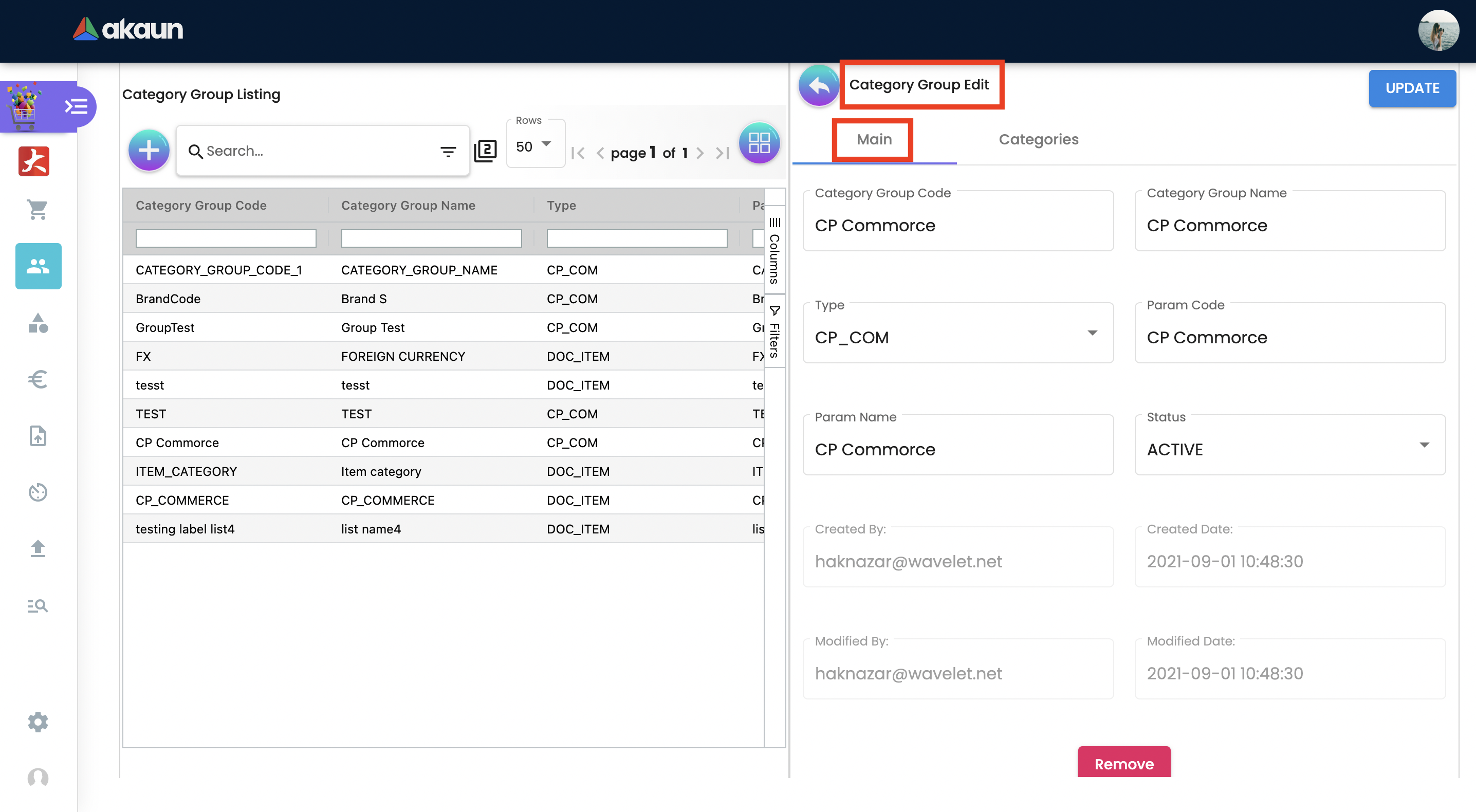This screenshot has width=1476, height=812.
Task: Select the Main tab
Action: 873,139
